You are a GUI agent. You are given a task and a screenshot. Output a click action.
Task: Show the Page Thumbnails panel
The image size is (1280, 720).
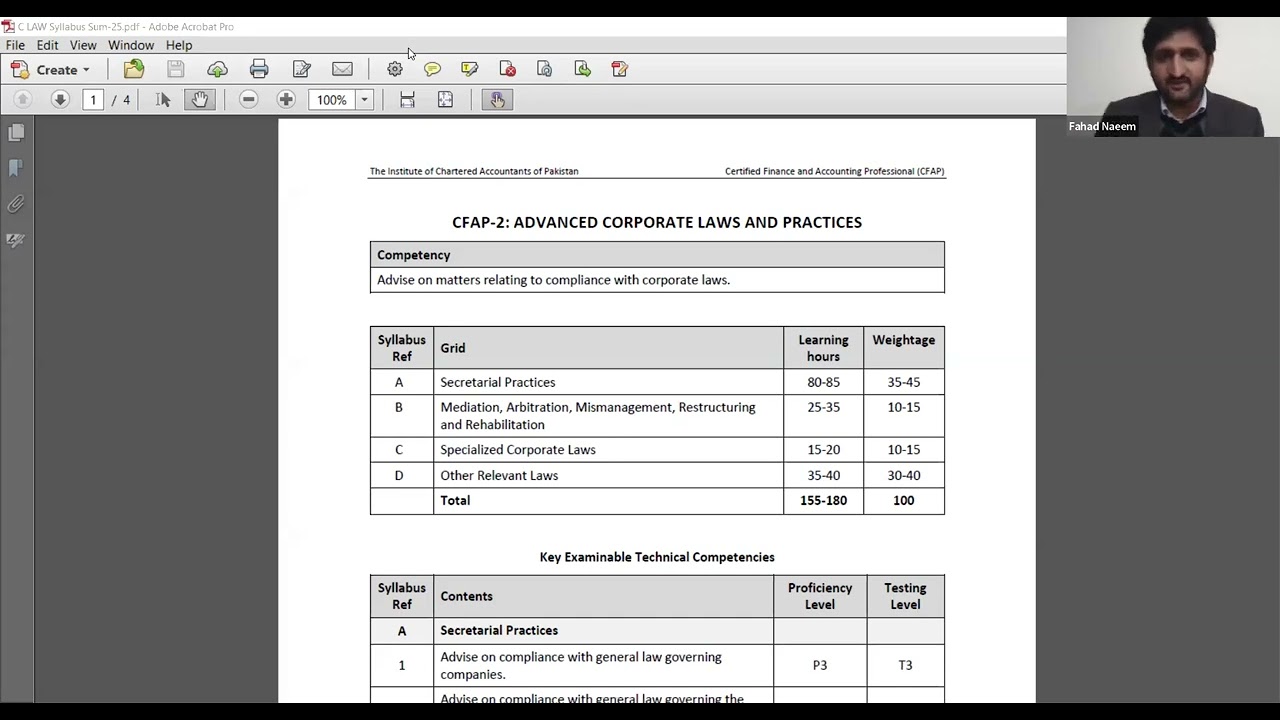point(16,133)
